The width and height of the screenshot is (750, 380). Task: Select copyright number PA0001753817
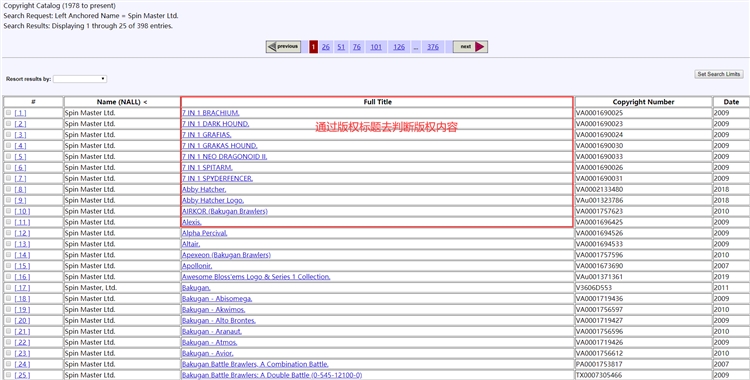click(599, 364)
